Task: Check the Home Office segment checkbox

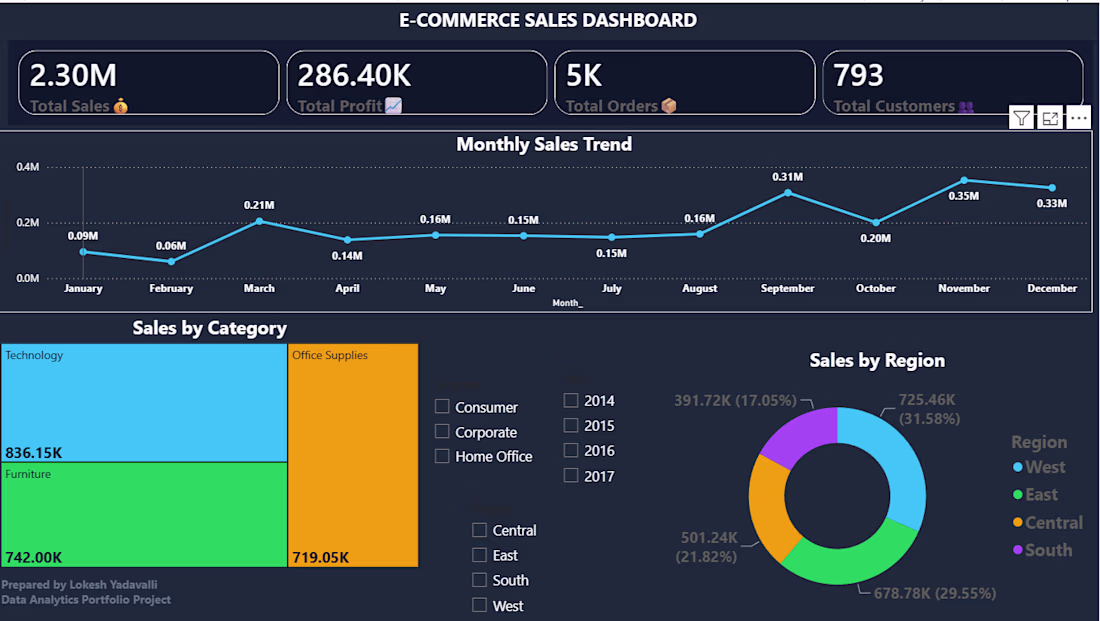Action: click(x=442, y=456)
